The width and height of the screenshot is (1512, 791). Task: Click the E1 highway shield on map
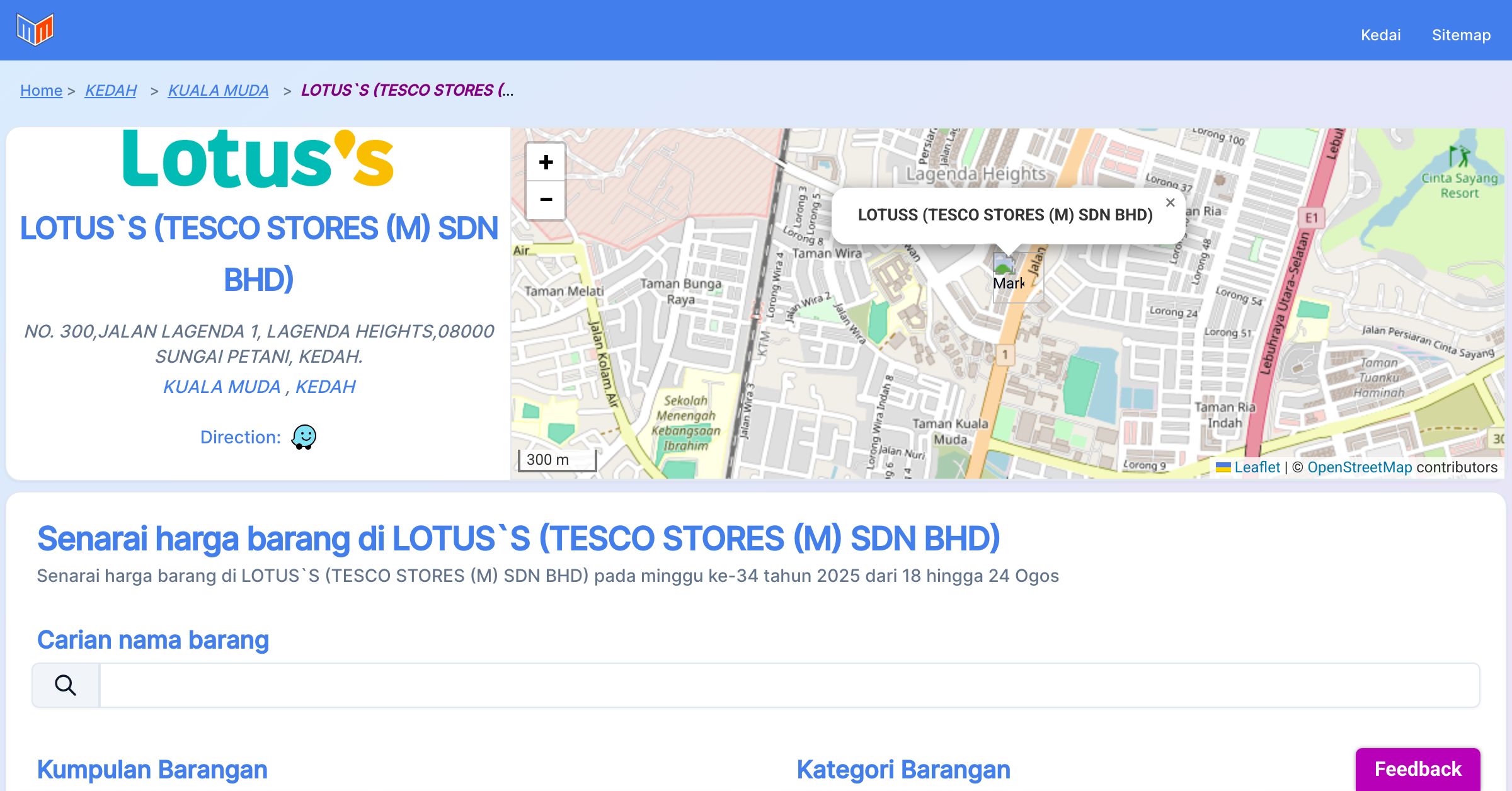tap(1311, 218)
